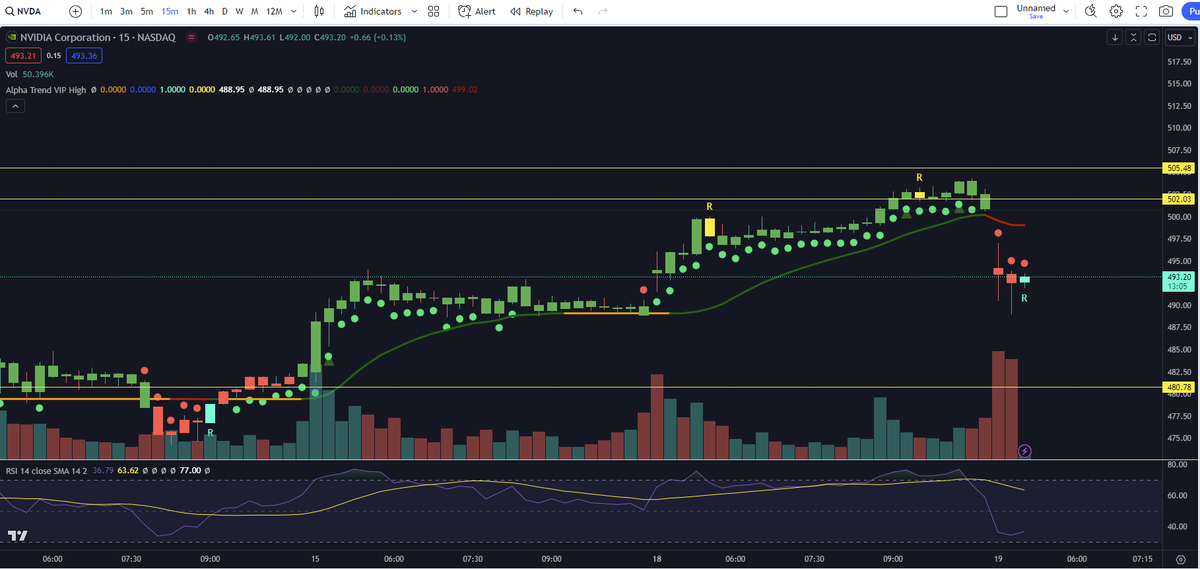Image resolution: width=1200 pixels, height=569 pixels.
Task: Click the date label 18 on time axis
Action: (657, 559)
